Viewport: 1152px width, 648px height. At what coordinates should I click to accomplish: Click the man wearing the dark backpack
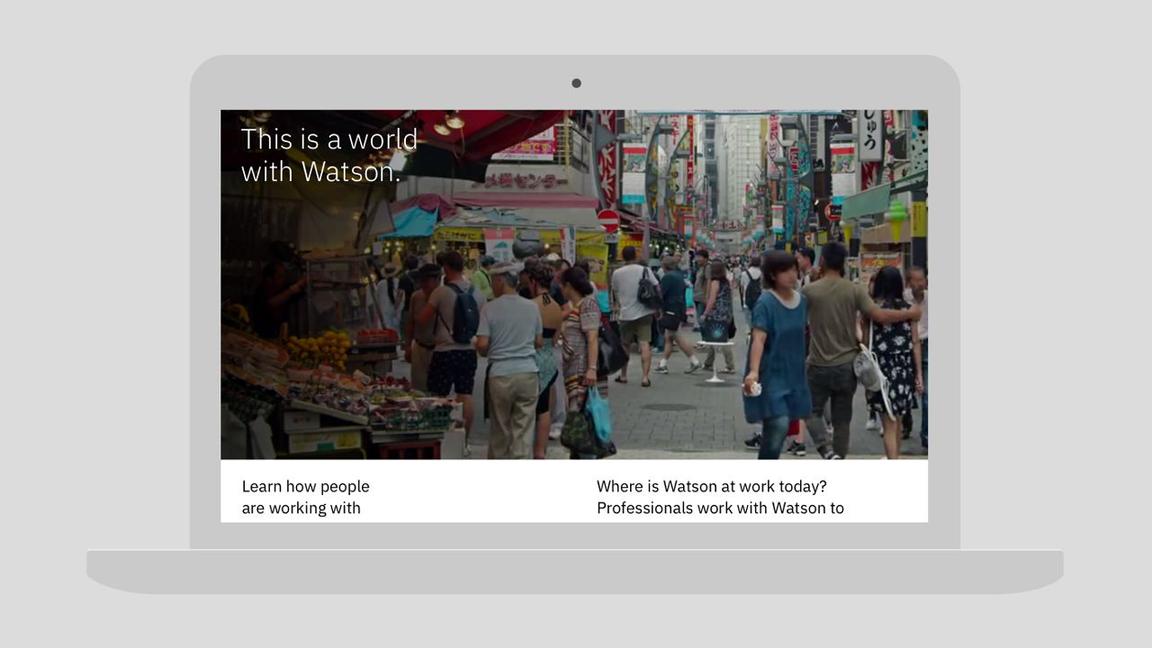[x=455, y=330]
